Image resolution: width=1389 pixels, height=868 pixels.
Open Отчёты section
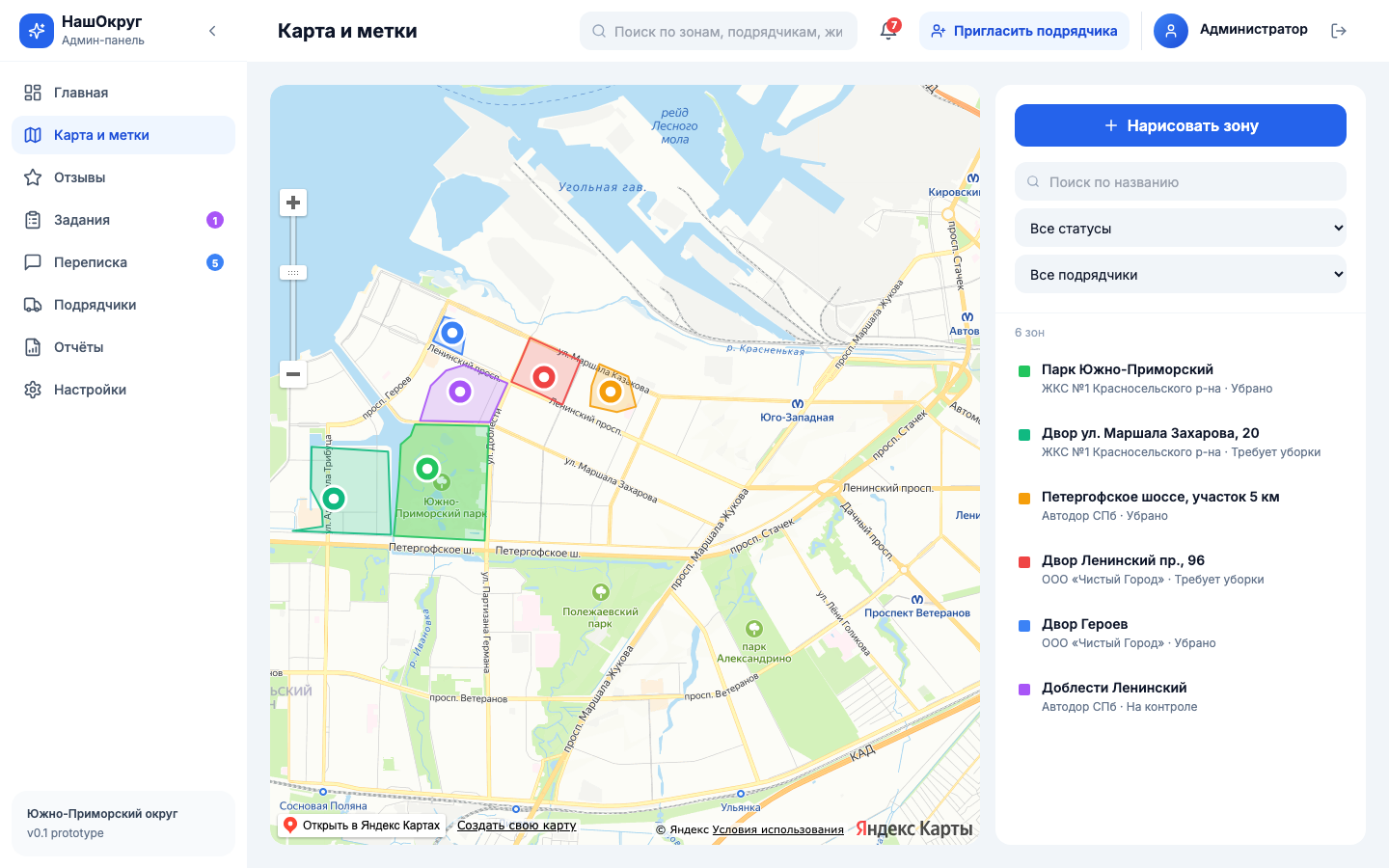[x=123, y=347]
